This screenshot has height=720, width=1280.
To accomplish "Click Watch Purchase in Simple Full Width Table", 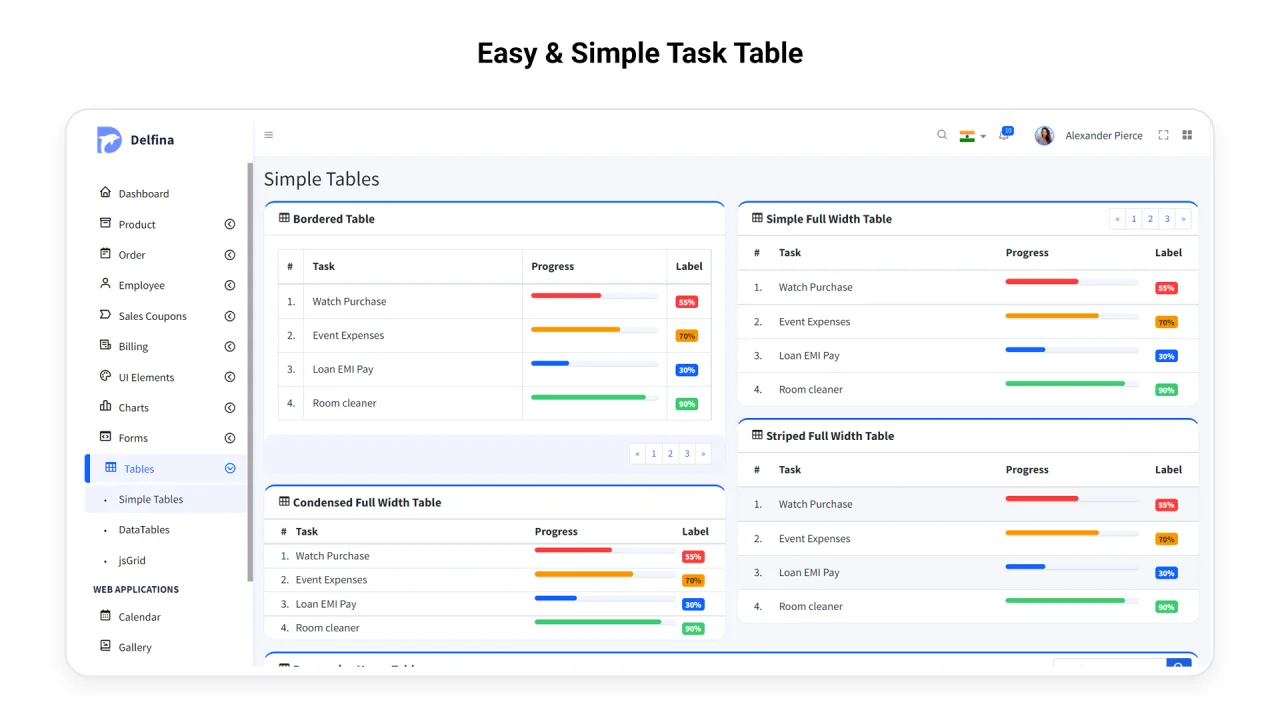I will (x=816, y=287).
